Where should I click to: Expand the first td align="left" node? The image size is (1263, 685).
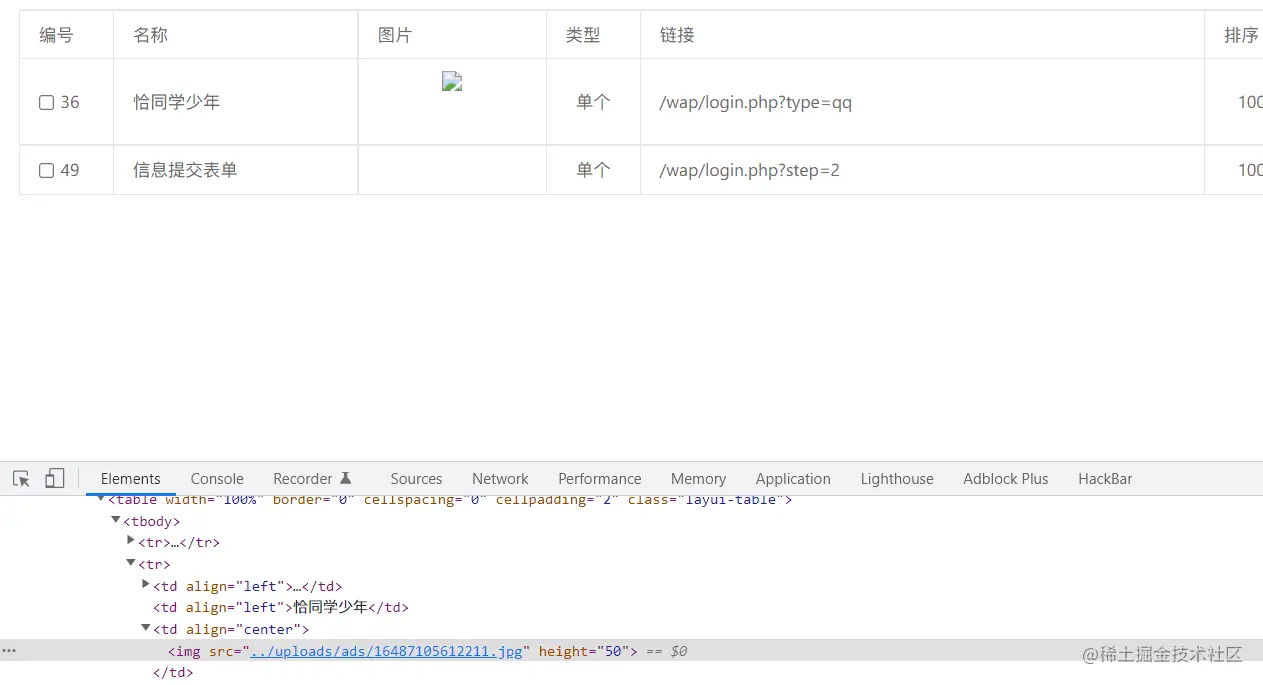(x=146, y=585)
